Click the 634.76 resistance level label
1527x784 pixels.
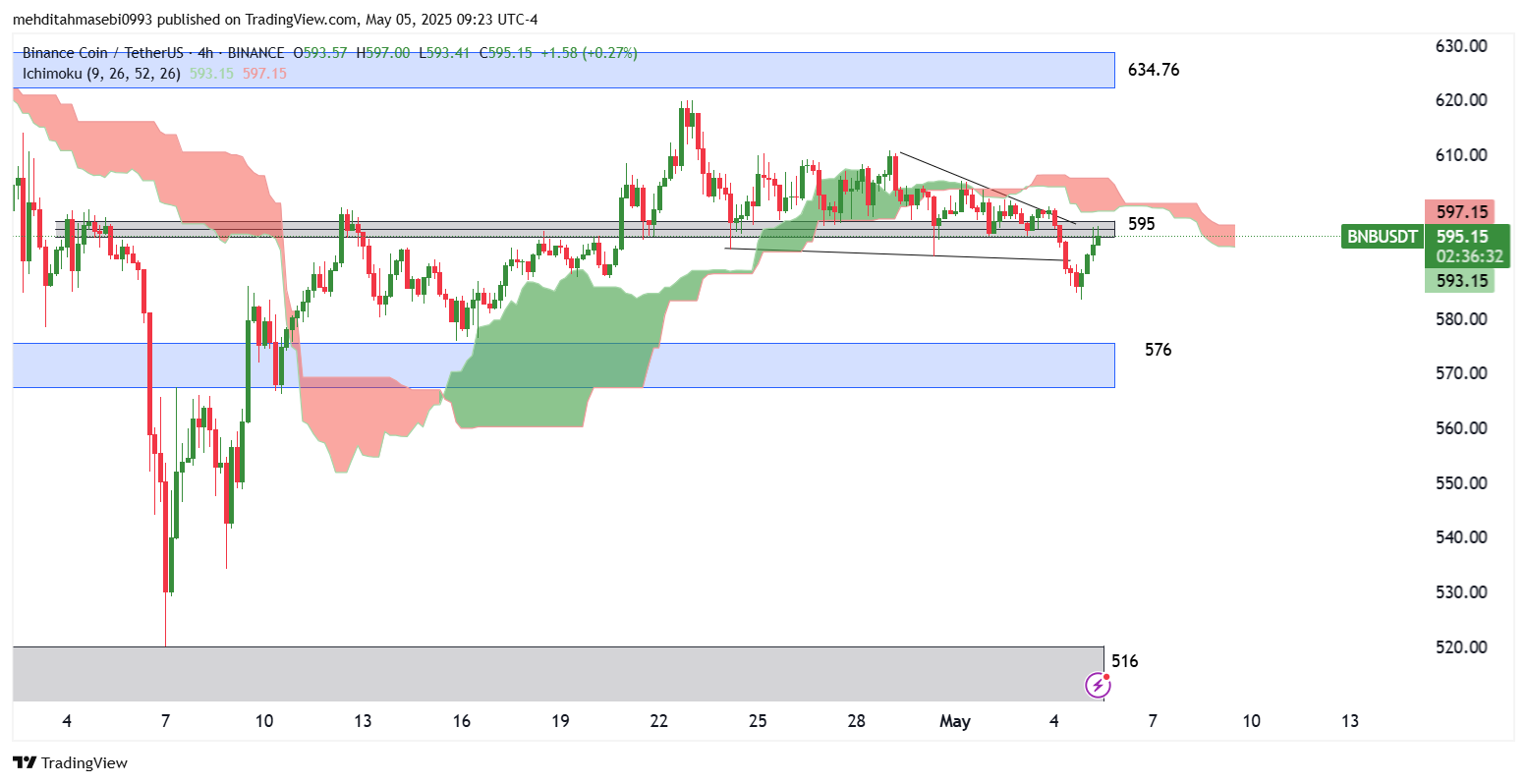pyautogui.click(x=1154, y=70)
